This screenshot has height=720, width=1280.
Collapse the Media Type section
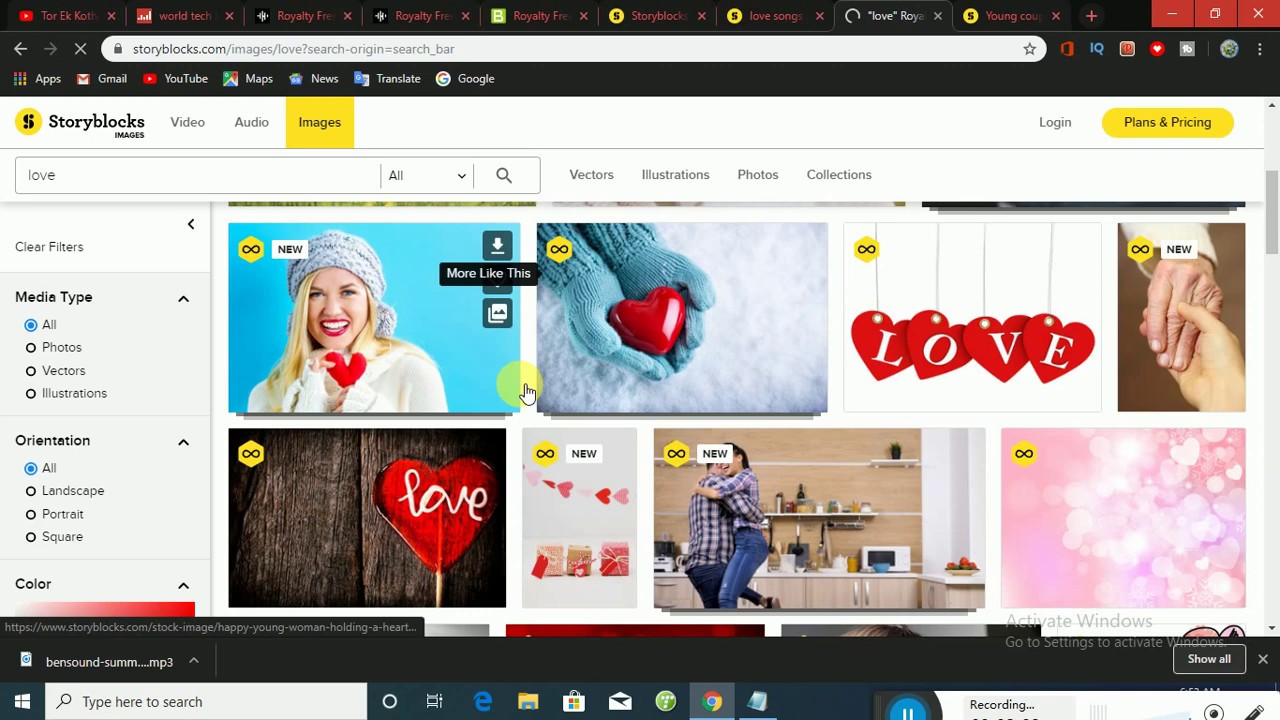[x=183, y=298]
